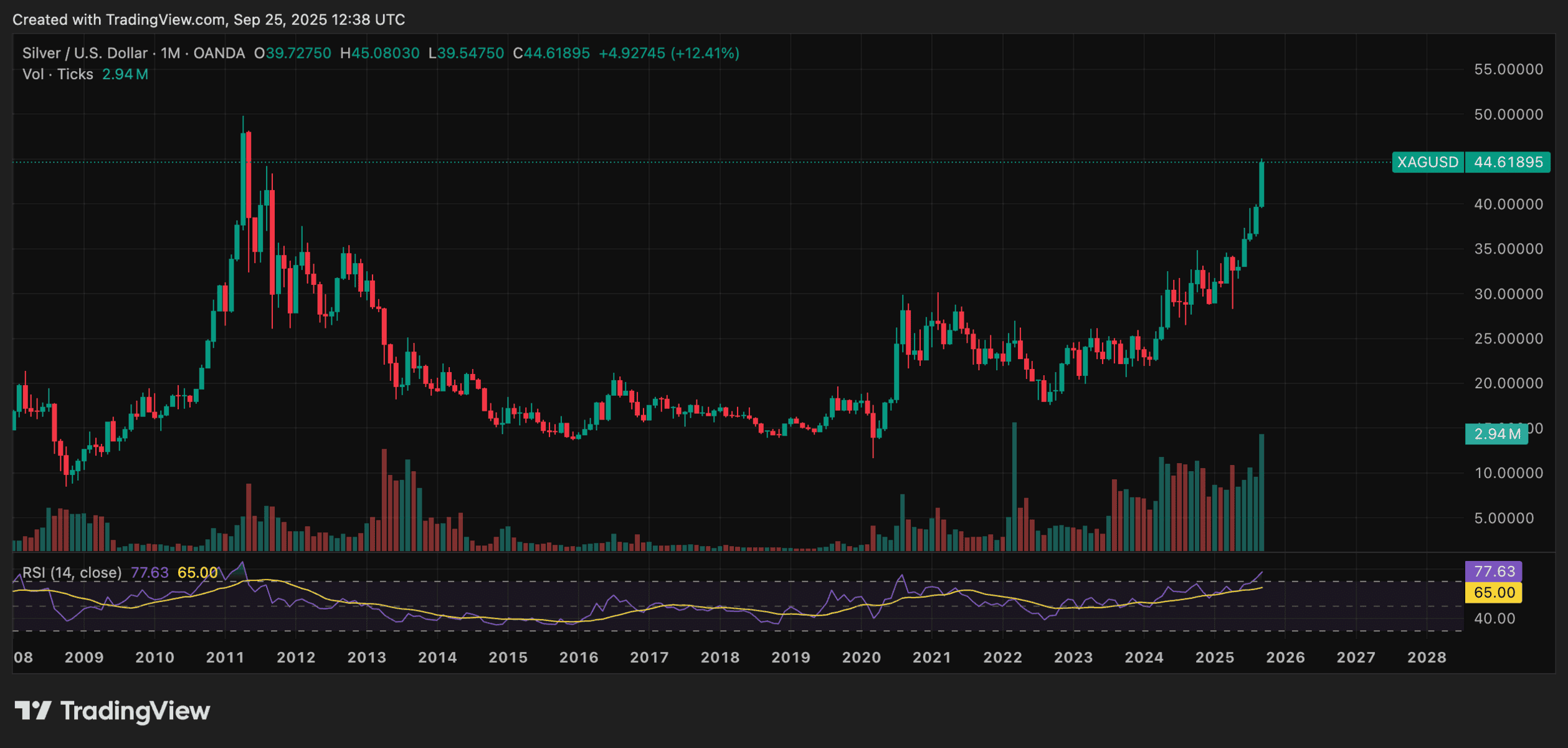Click the green XAGUSD symbol tag
Viewport: 1568px width, 748px height.
[x=1427, y=162]
